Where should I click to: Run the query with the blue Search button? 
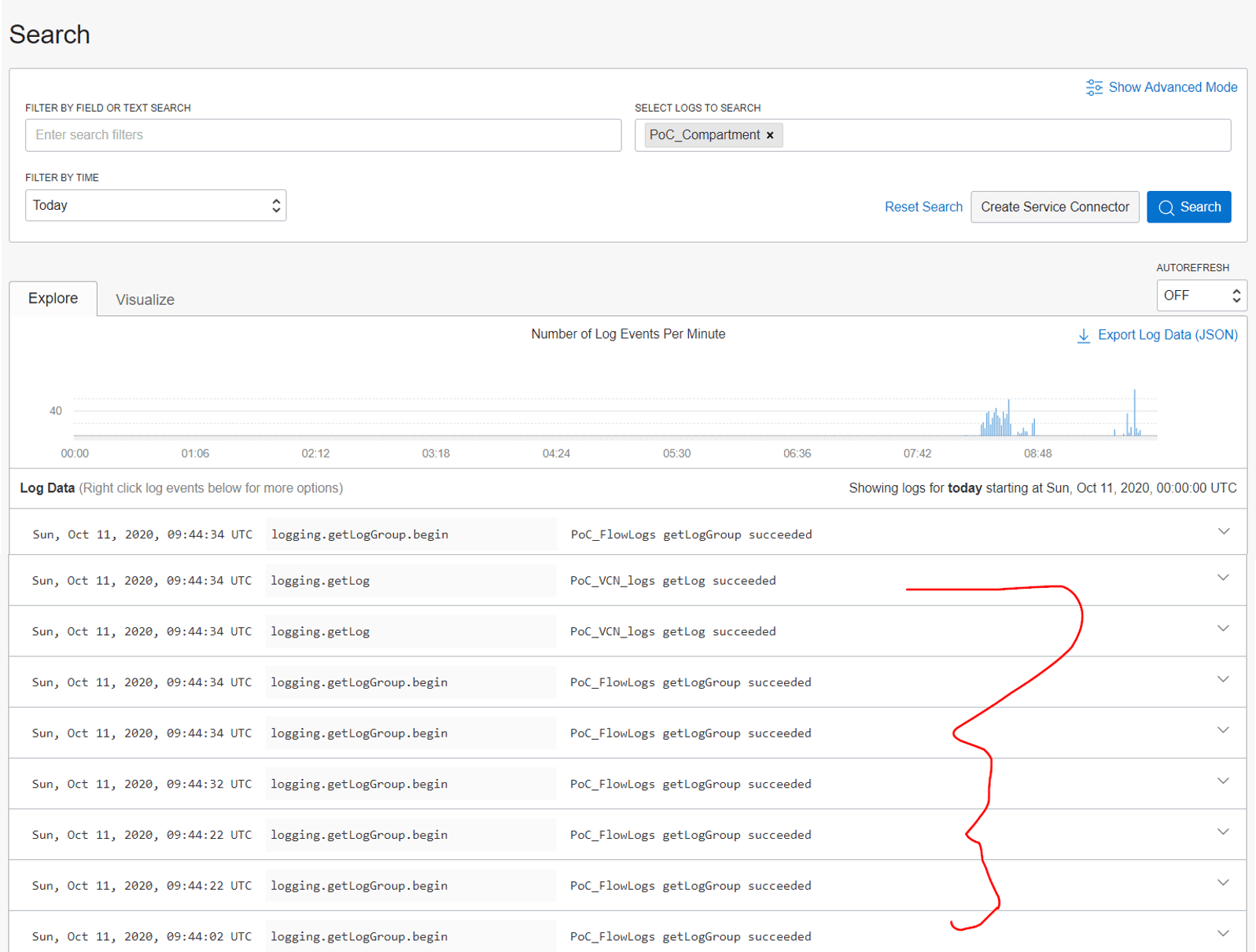pos(1188,207)
